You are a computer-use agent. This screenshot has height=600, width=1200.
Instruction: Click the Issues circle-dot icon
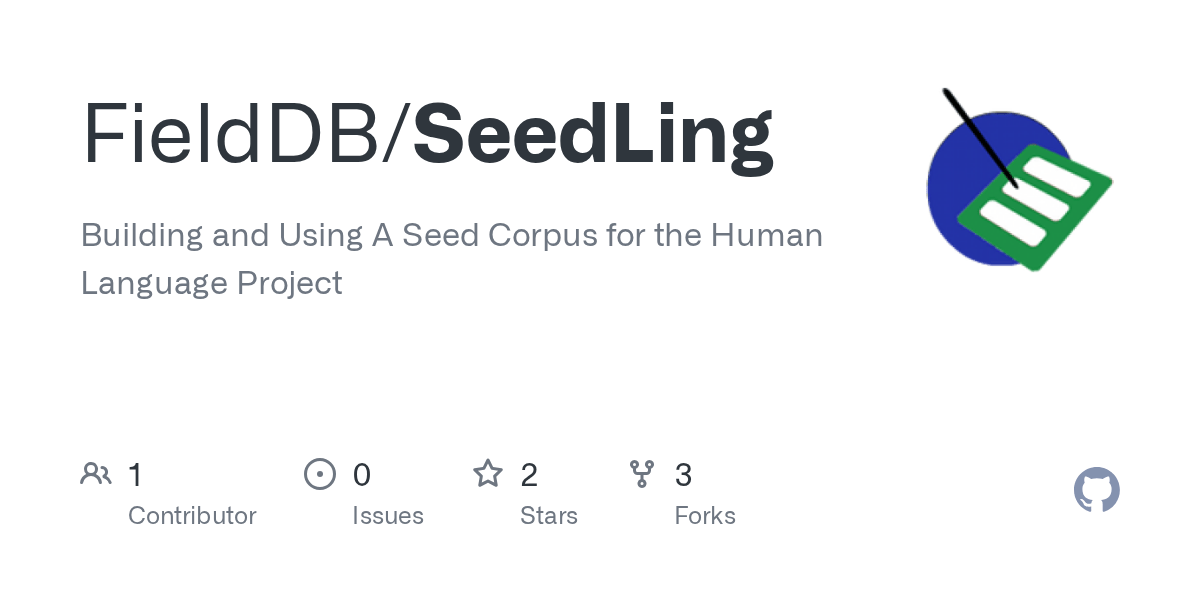(x=319, y=473)
